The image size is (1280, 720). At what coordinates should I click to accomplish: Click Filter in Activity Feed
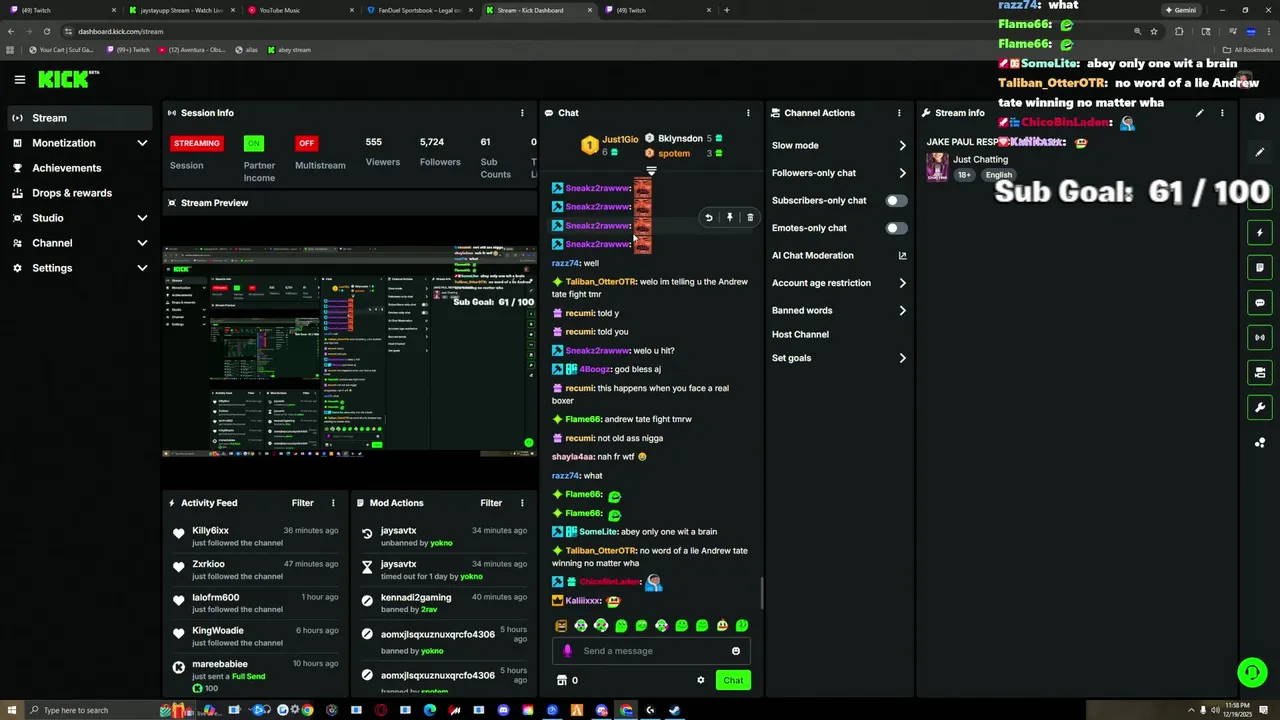point(302,503)
